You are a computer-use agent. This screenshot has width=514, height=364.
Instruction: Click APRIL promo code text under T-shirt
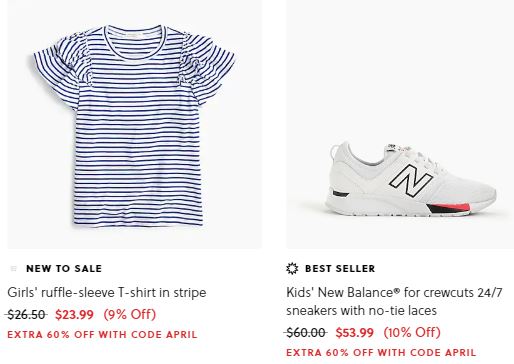click(x=182, y=334)
